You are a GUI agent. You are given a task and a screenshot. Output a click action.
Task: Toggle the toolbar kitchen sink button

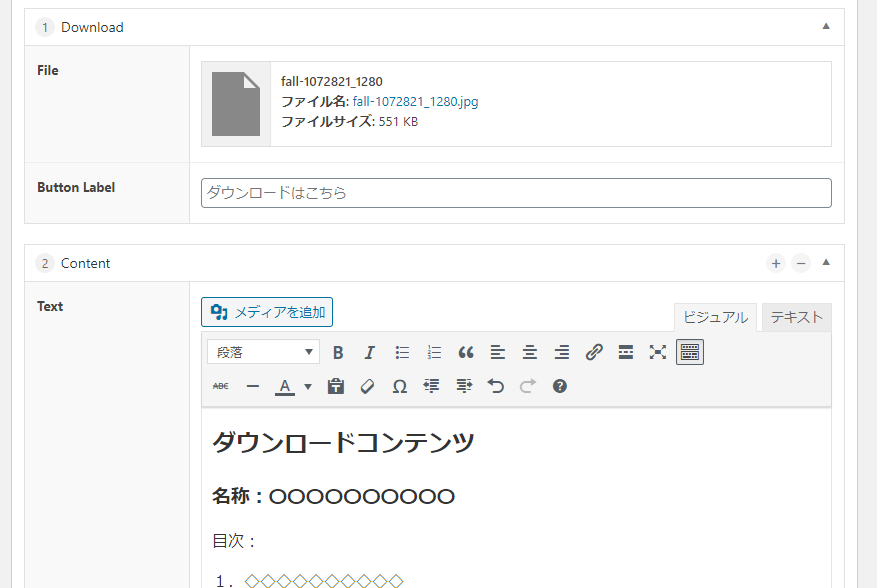tap(690, 352)
